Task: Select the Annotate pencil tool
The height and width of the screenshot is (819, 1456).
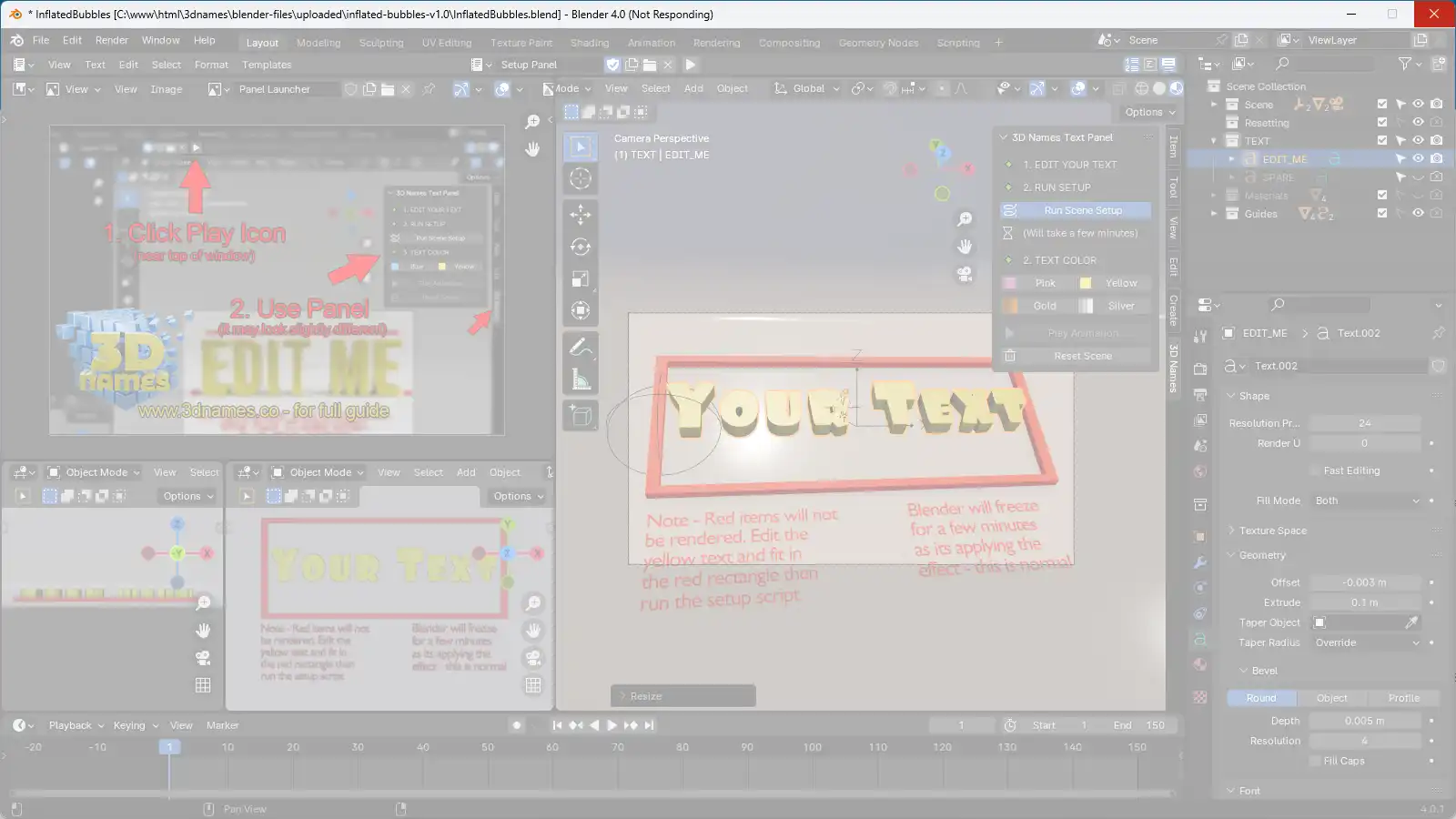Action: pos(581,347)
